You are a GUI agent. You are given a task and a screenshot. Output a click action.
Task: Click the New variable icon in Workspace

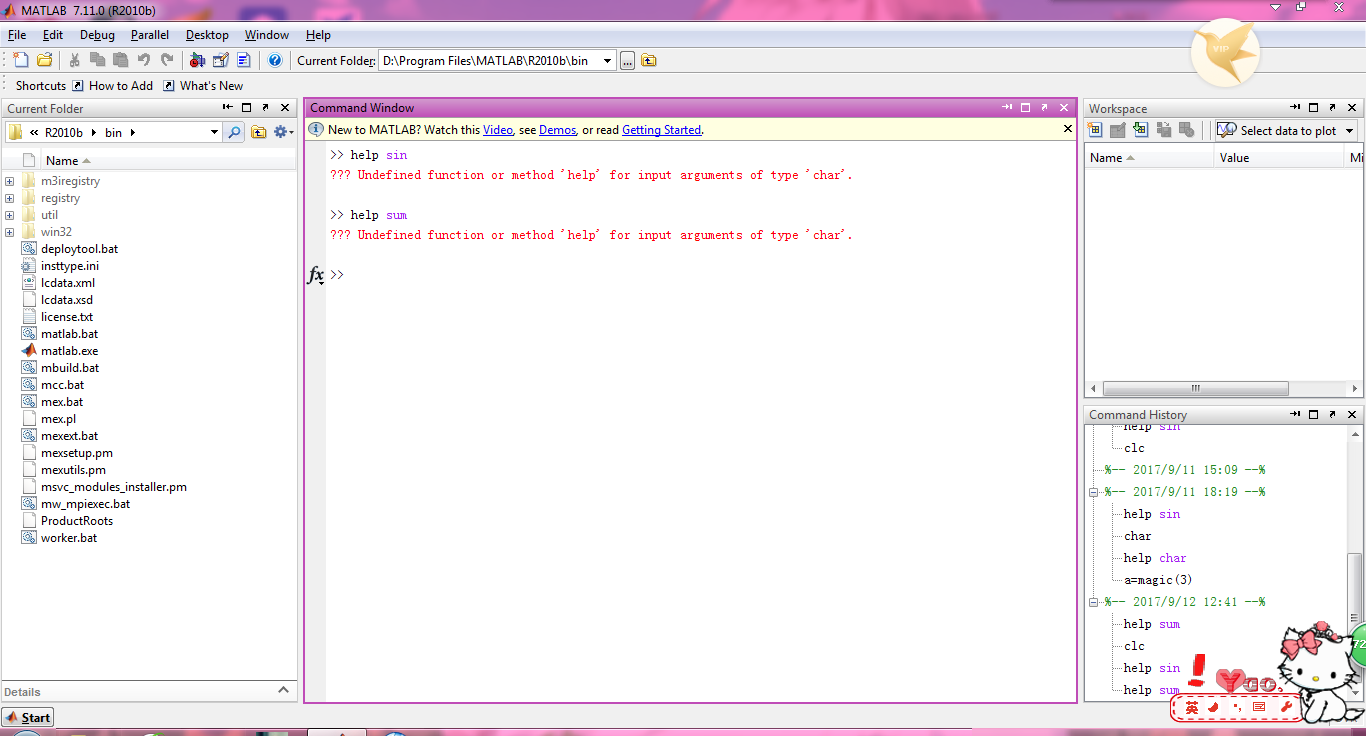pyautogui.click(x=1095, y=130)
